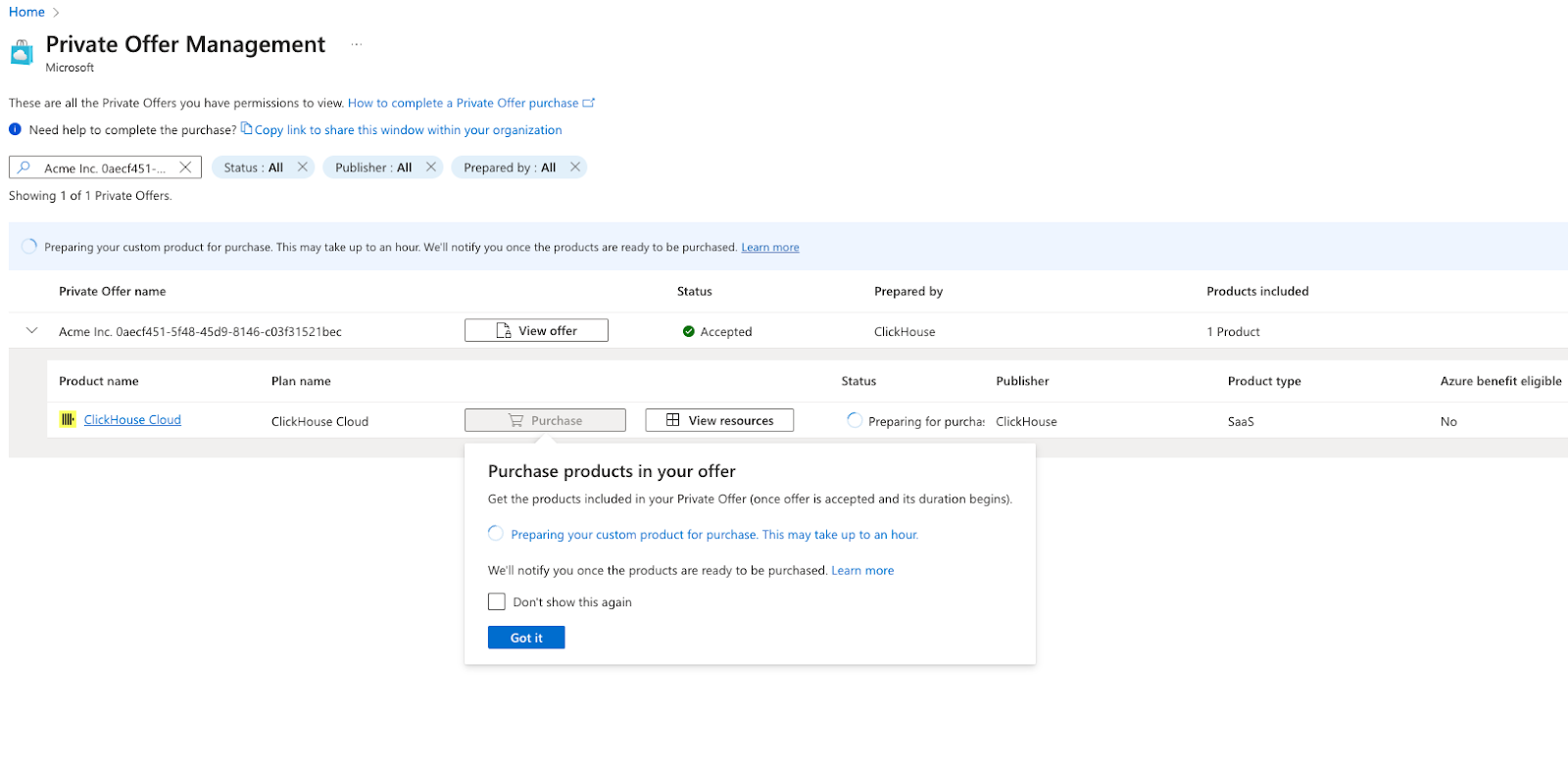The image size is (1568, 761).
Task: Open the Prepared by: All filter dropdown
Action: tap(509, 167)
